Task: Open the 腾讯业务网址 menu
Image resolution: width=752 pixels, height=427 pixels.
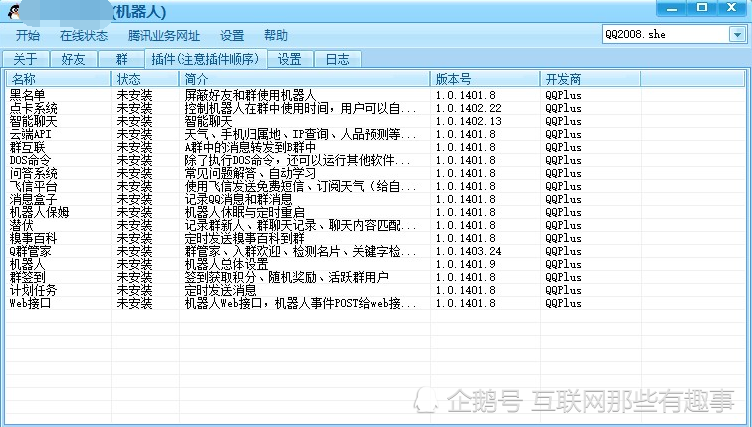Action: click(164, 36)
